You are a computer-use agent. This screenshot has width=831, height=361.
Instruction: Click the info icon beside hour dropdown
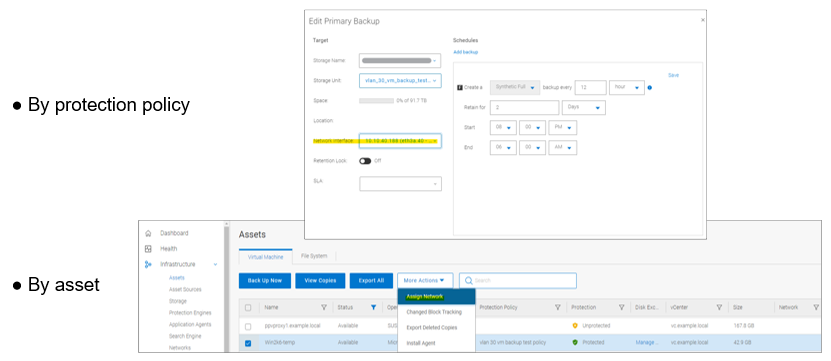pos(650,87)
